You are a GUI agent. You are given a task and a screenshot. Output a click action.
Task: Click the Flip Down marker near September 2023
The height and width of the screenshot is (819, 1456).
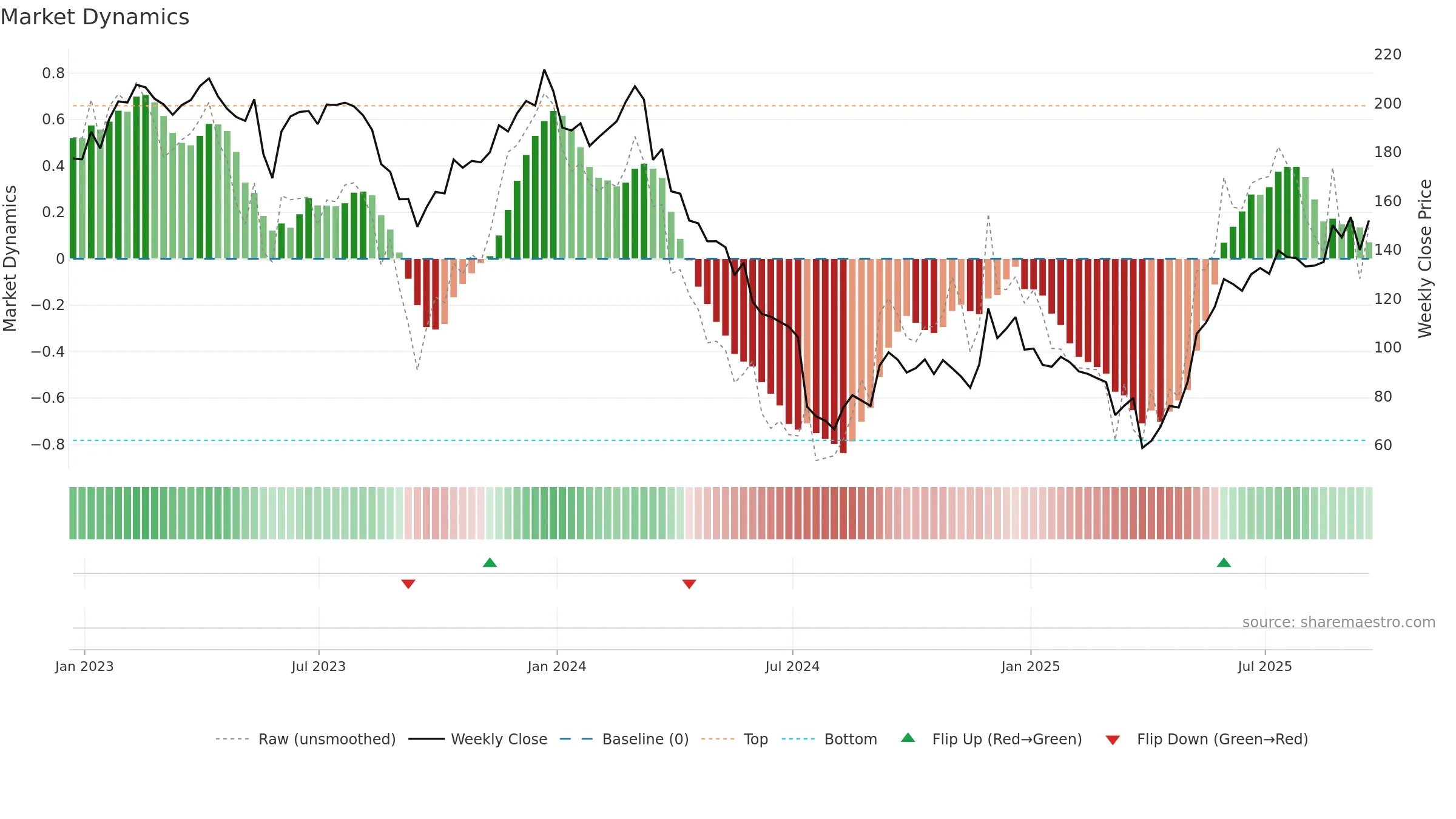408,584
